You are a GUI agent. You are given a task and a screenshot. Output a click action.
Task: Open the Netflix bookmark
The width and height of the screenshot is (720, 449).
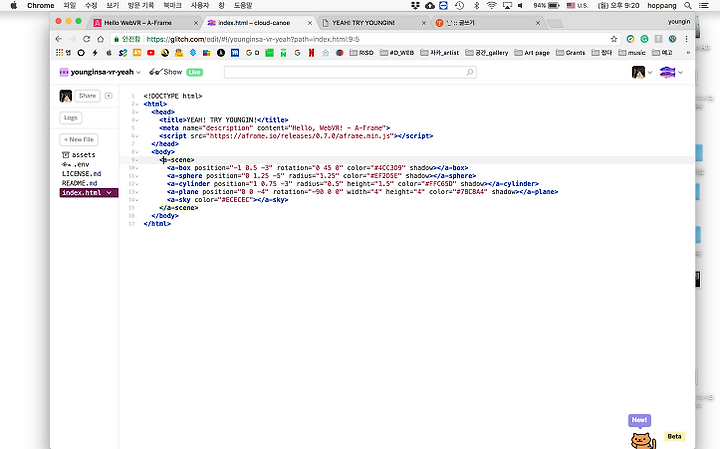[311, 53]
